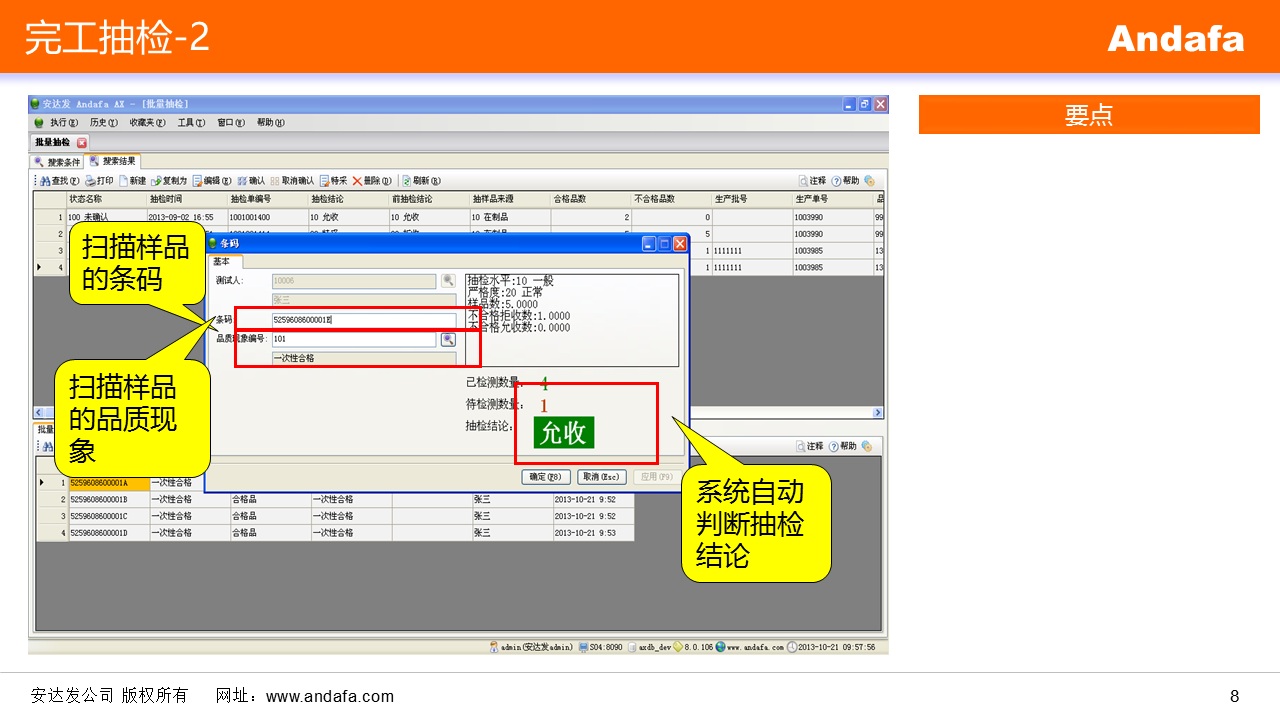This screenshot has width=1280, height=720.
Task: Click the 查找 (Find) binoculars toolbar icon
Action: [45, 181]
